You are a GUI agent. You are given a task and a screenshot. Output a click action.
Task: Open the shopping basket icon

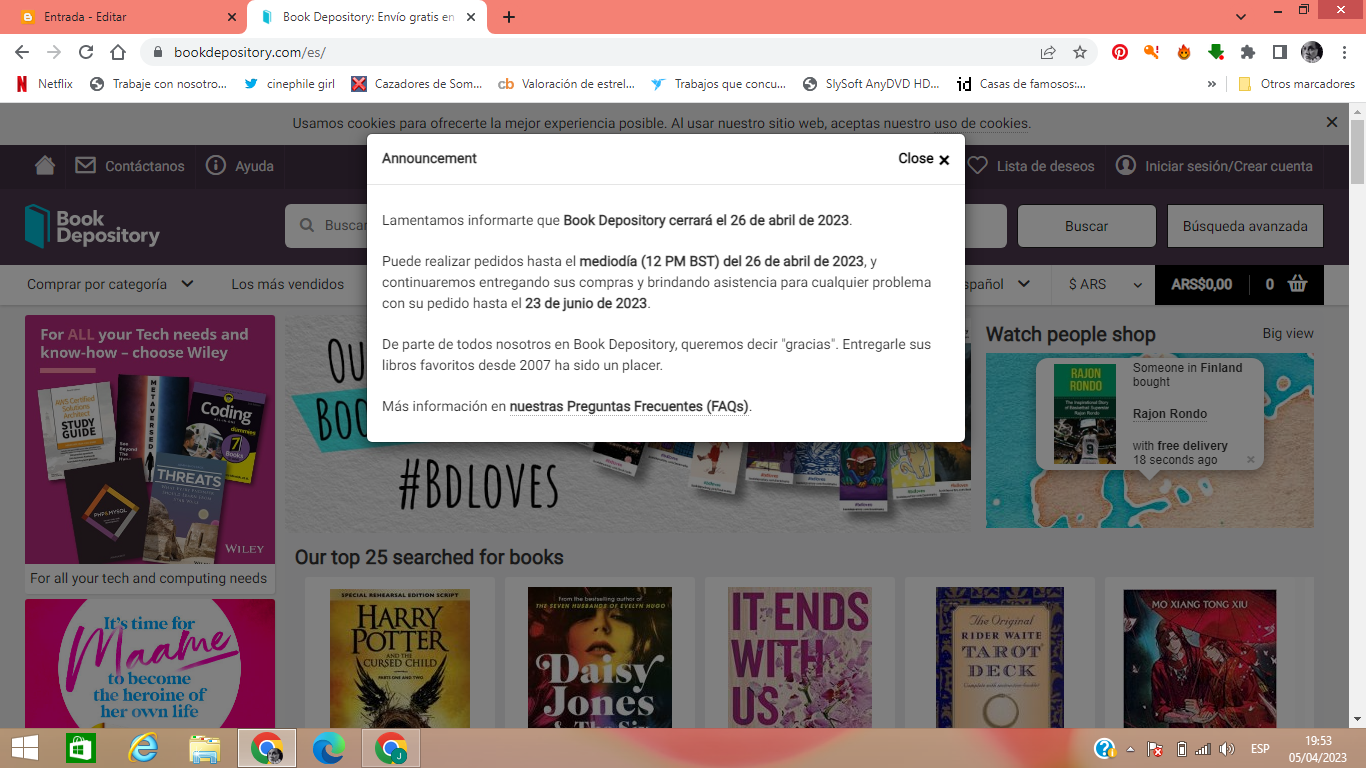[1297, 284]
